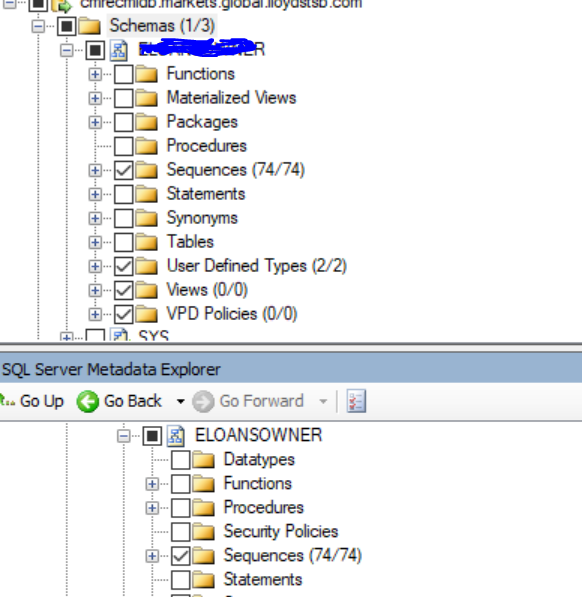The height and width of the screenshot is (597, 582).
Task: Click the SQL Server Metadata Explorer title bar
Action: click(291, 369)
